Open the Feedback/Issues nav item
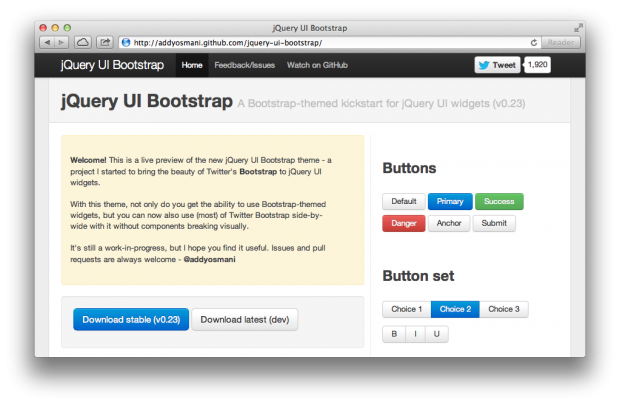Screen dimensions: 620x405 [244, 65]
